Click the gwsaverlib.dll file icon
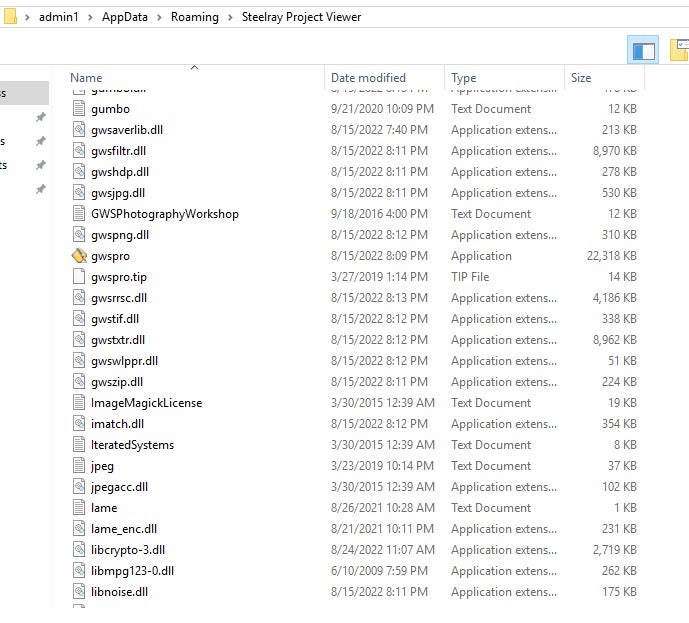689x623 pixels. tap(80, 130)
